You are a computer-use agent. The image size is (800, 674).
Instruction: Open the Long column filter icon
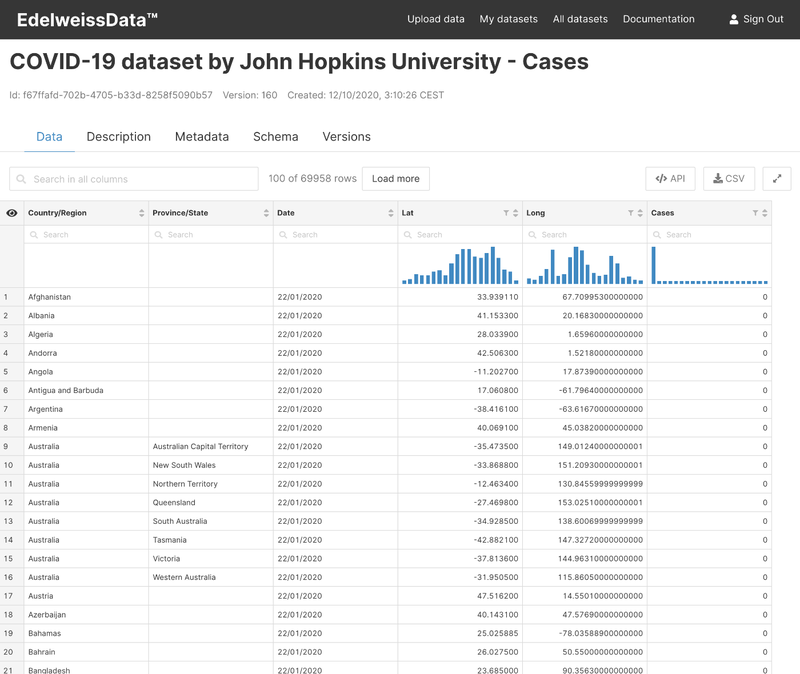[630, 213]
